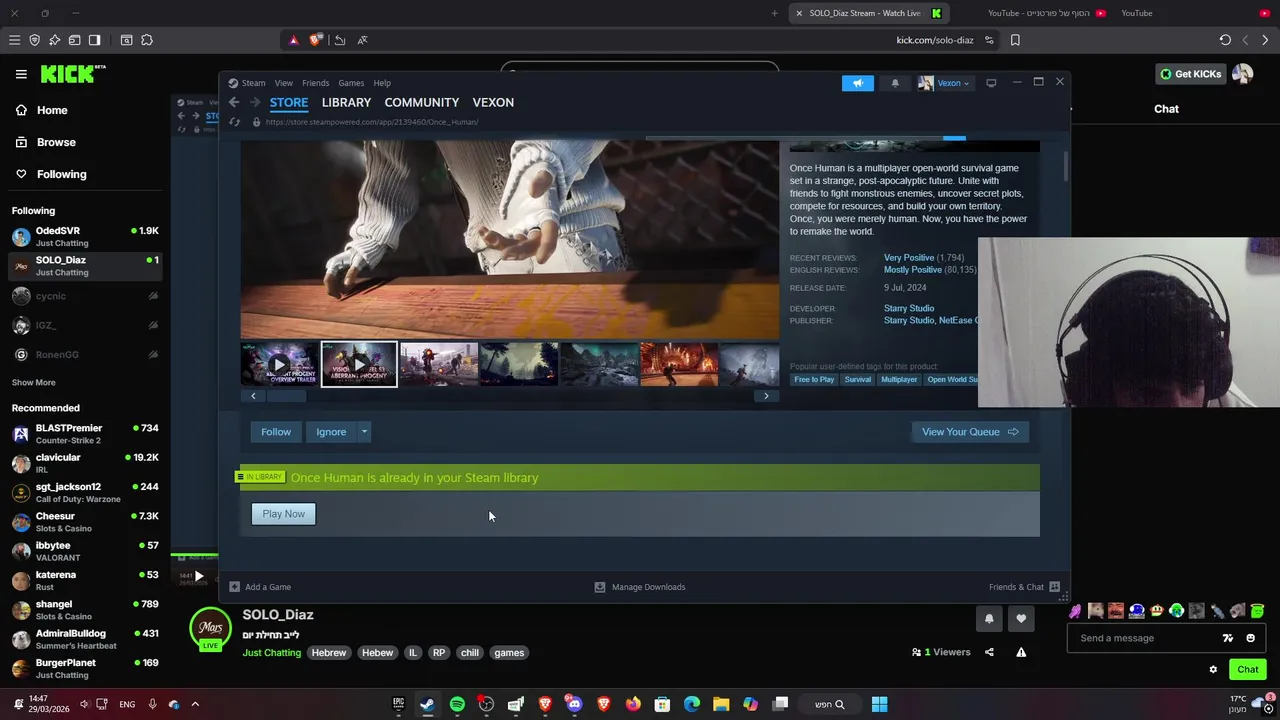1280x720 pixels.
Task: Click the Steam announcements megaphone icon
Action: click(x=858, y=83)
